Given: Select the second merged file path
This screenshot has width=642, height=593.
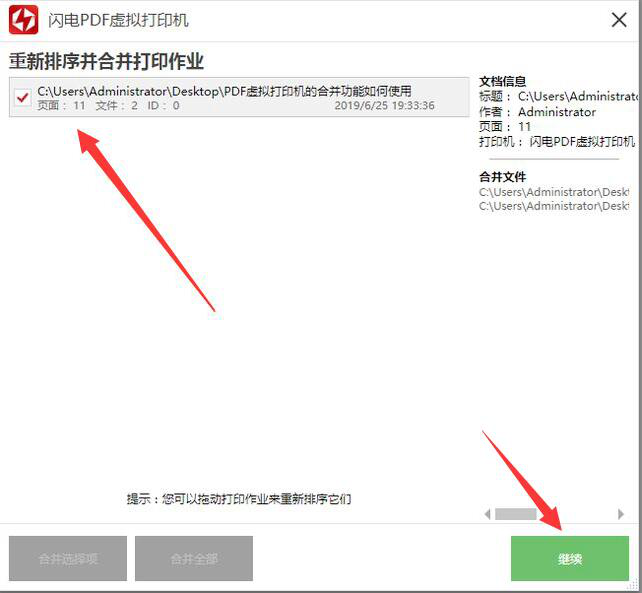Looking at the screenshot, I should 554,206.
